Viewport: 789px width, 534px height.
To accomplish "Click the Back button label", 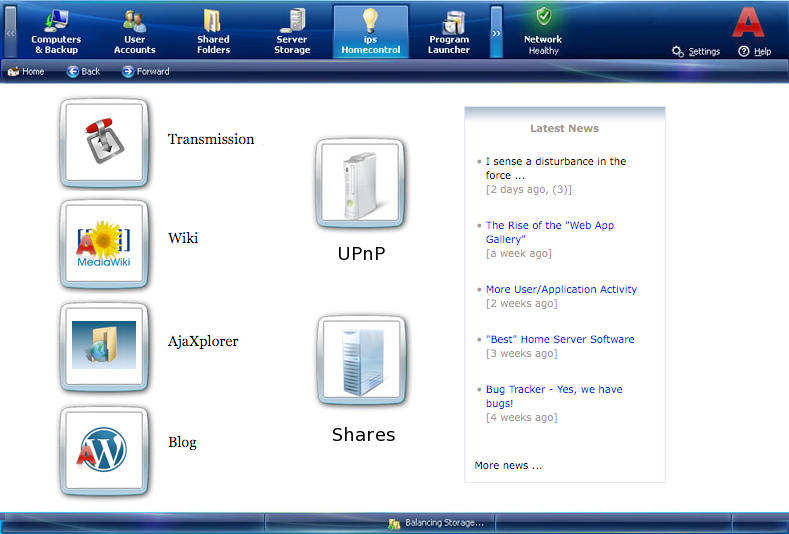I will (91, 71).
